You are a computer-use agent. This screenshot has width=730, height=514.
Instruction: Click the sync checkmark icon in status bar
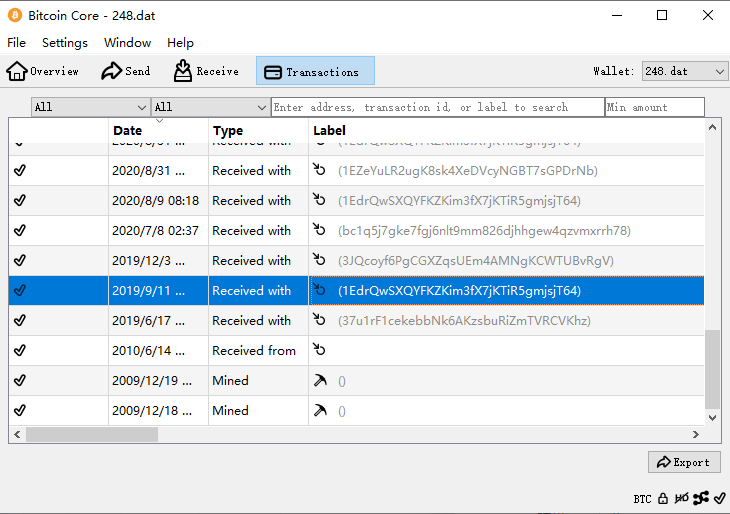click(720, 498)
